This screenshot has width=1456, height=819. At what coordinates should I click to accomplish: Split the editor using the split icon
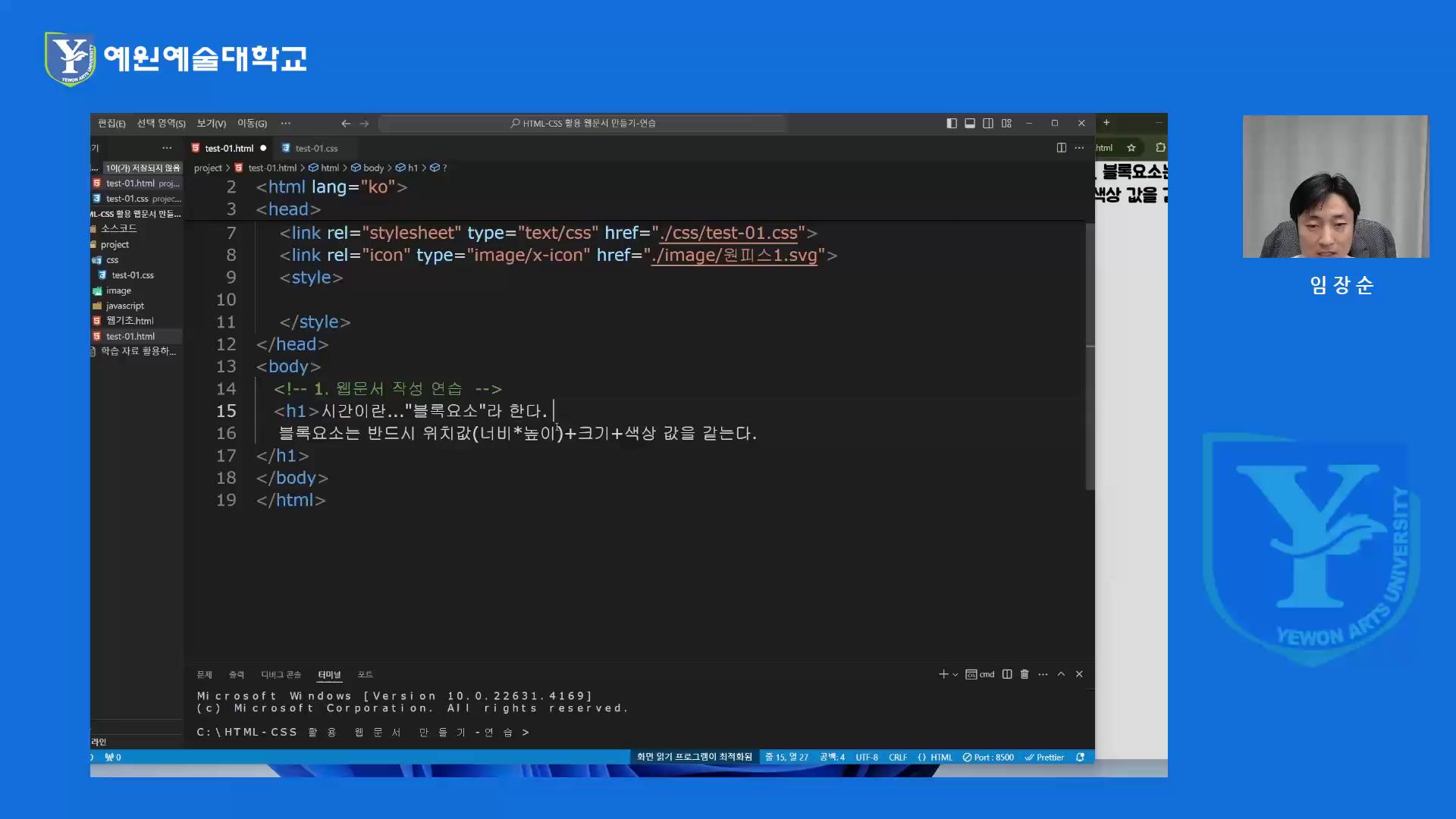click(1060, 148)
